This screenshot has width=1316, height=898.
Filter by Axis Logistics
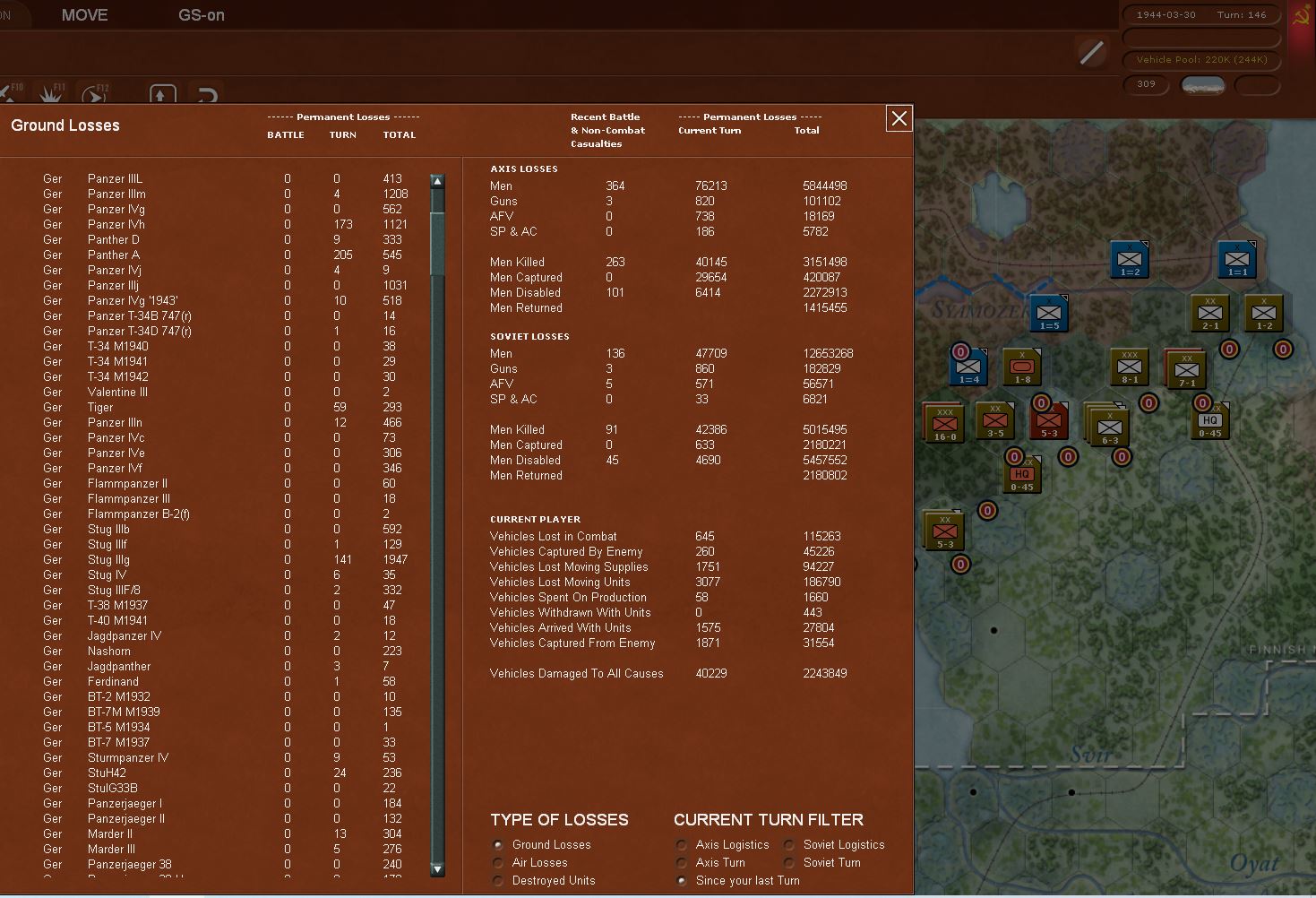tap(682, 845)
